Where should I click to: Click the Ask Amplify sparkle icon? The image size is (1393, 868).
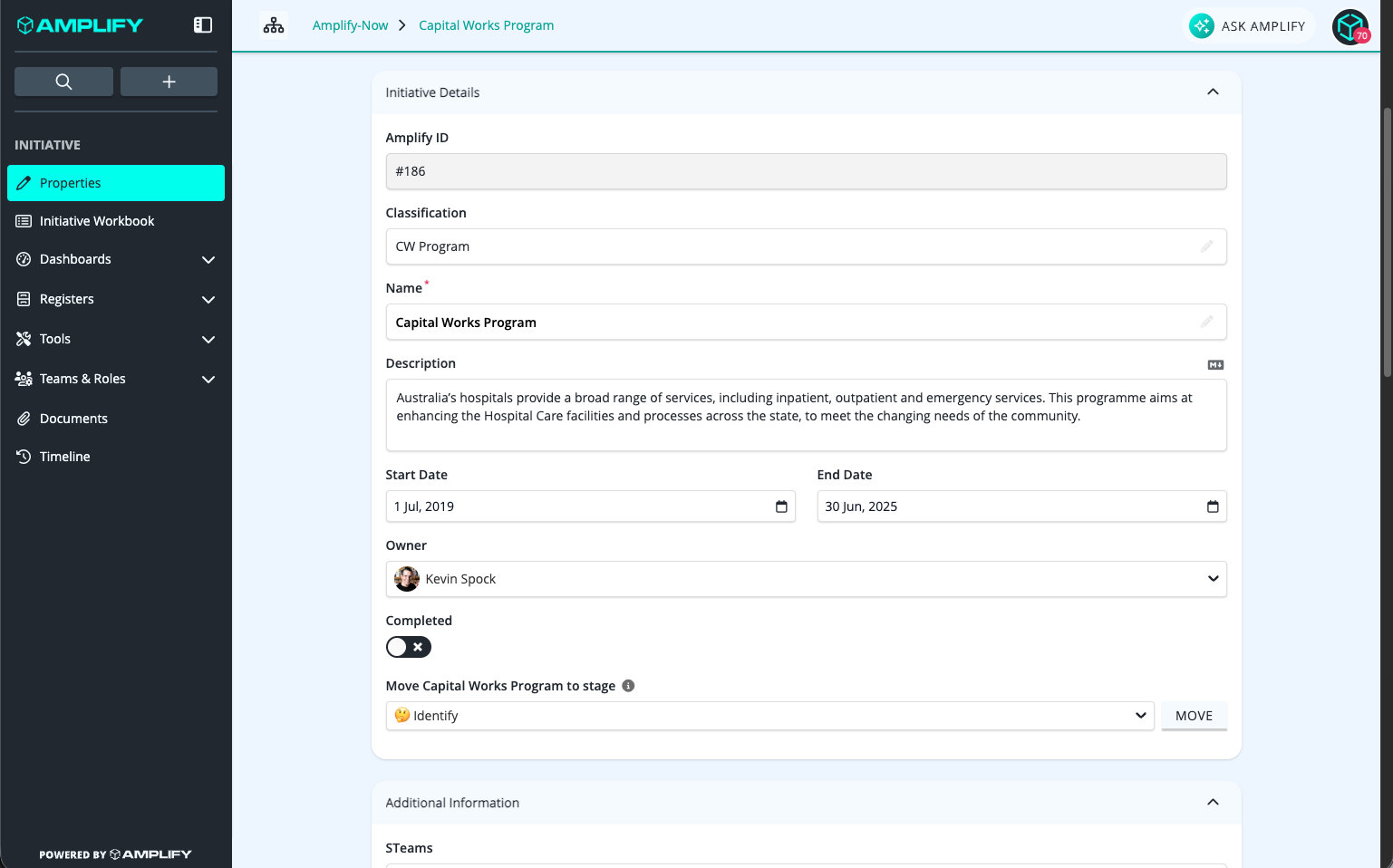click(x=1202, y=26)
